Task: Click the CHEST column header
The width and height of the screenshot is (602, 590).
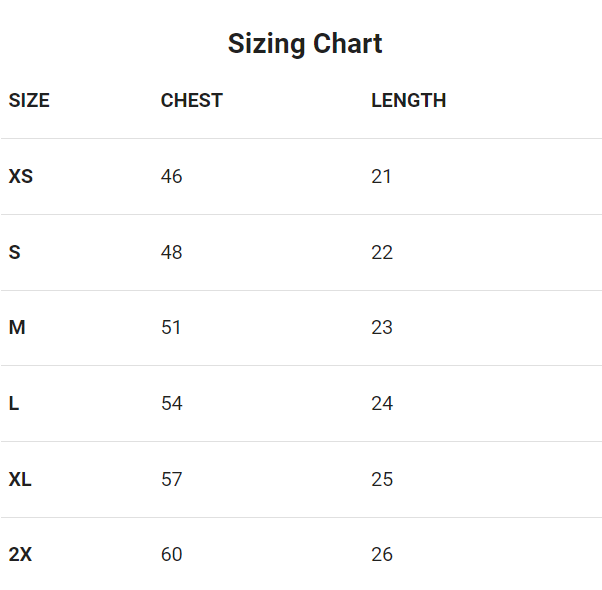Action: pyautogui.click(x=191, y=101)
